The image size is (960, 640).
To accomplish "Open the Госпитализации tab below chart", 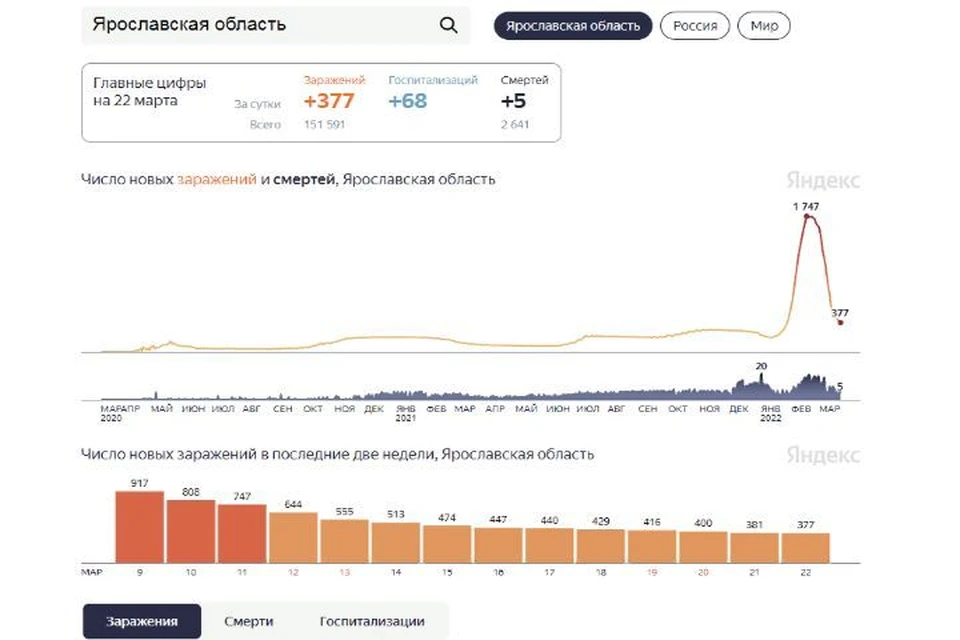I will coord(372,621).
